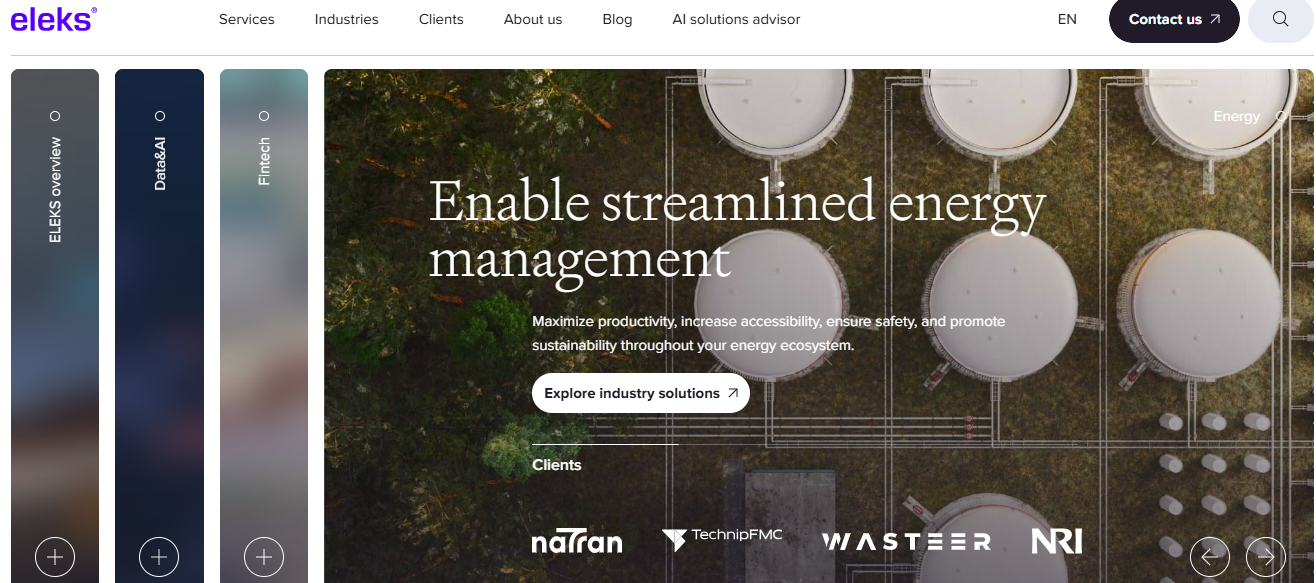Viewport: 1316px width, 583px height.
Task: Expand the Data&AI panel plus button
Action: click(159, 556)
